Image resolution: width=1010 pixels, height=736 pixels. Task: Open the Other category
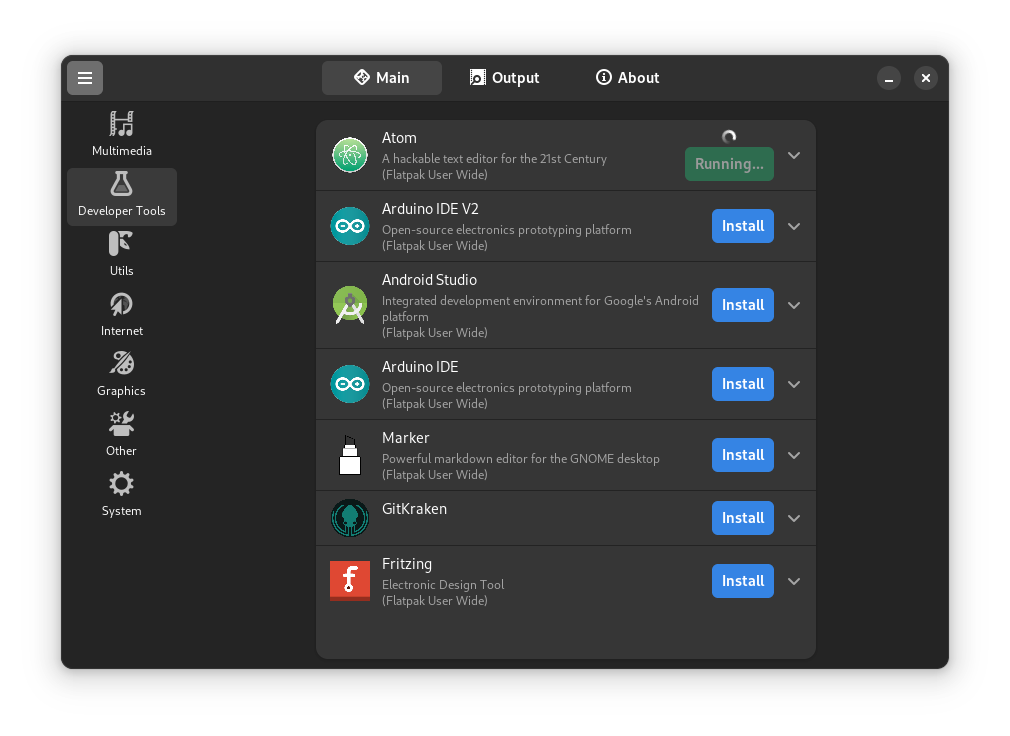pyautogui.click(x=121, y=435)
